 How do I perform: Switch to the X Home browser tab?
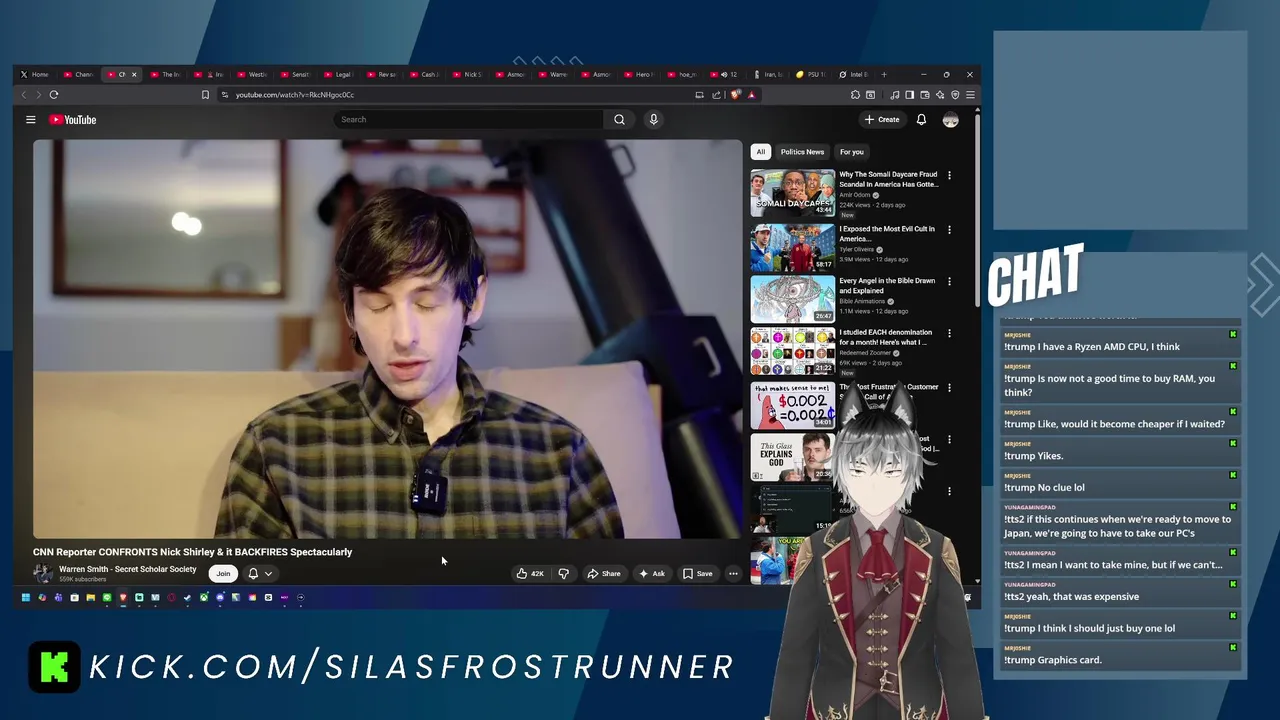(x=35, y=74)
